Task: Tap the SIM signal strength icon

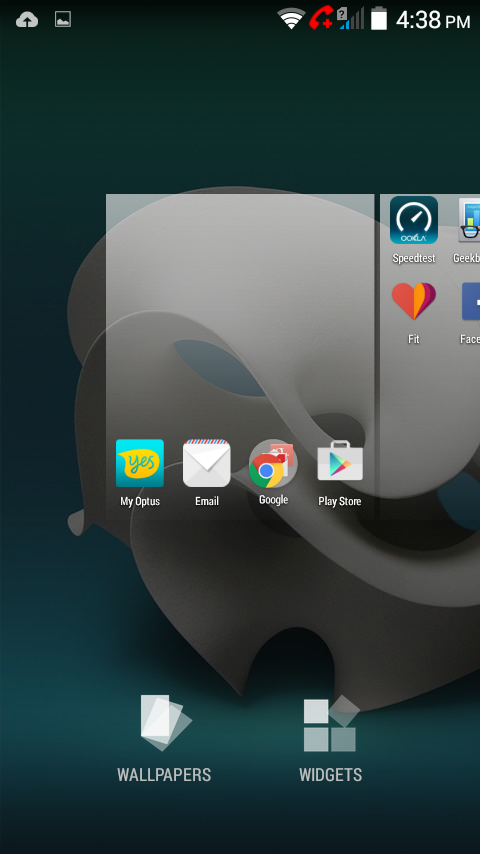Action: click(350, 19)
